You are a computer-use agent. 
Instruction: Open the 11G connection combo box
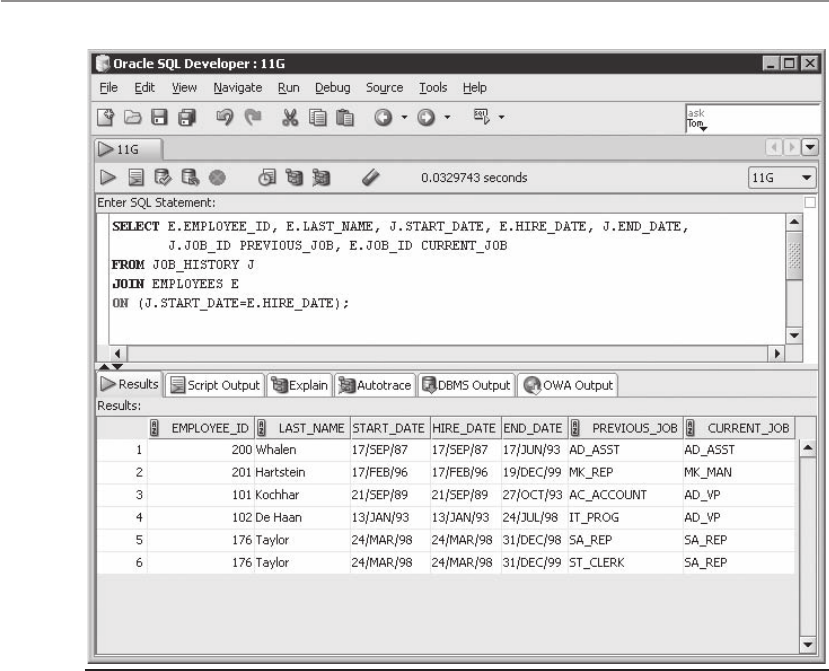tap(781, 178)
